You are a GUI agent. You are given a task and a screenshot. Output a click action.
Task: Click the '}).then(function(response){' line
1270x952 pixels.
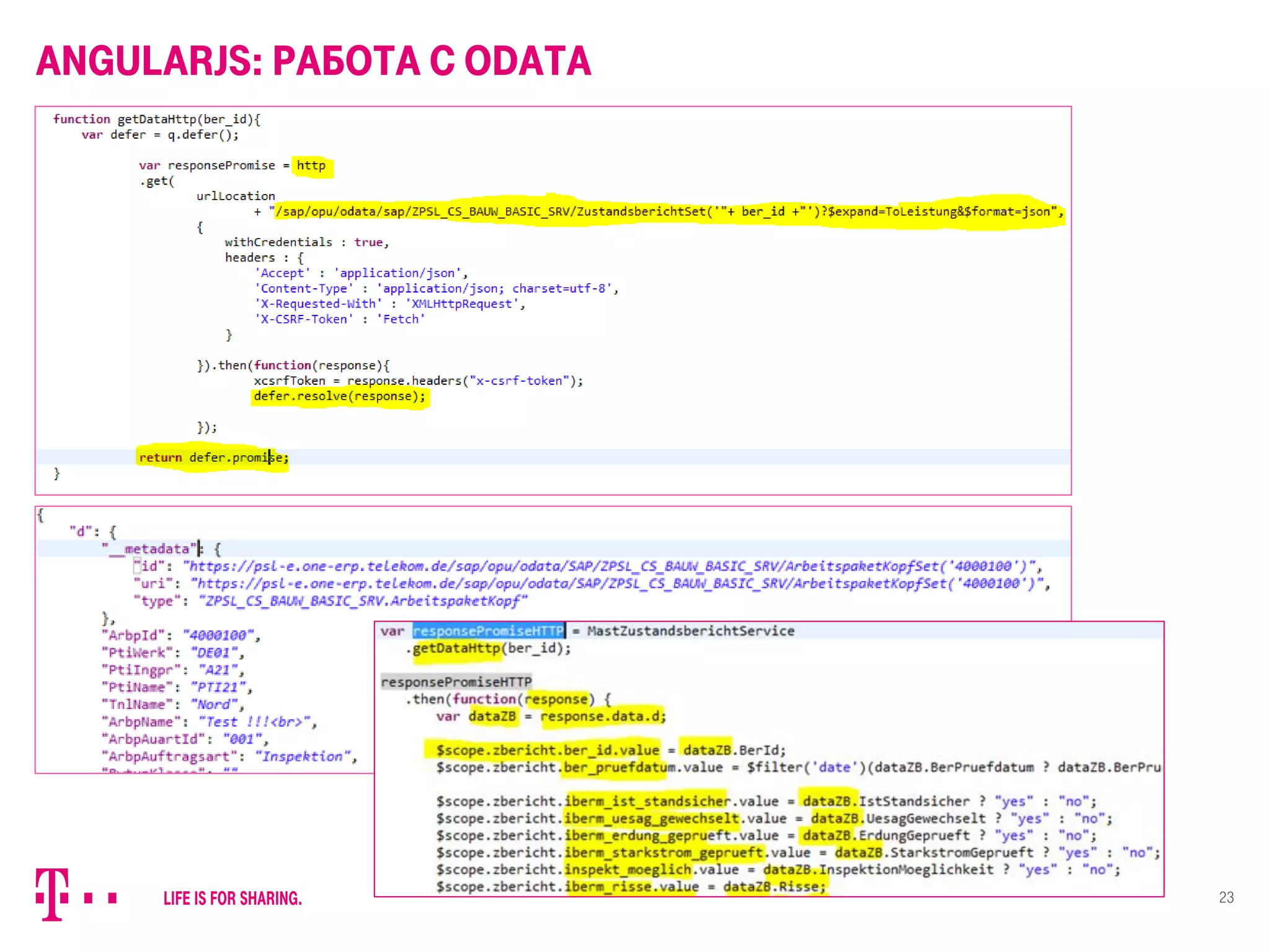[x=293, y=365]
